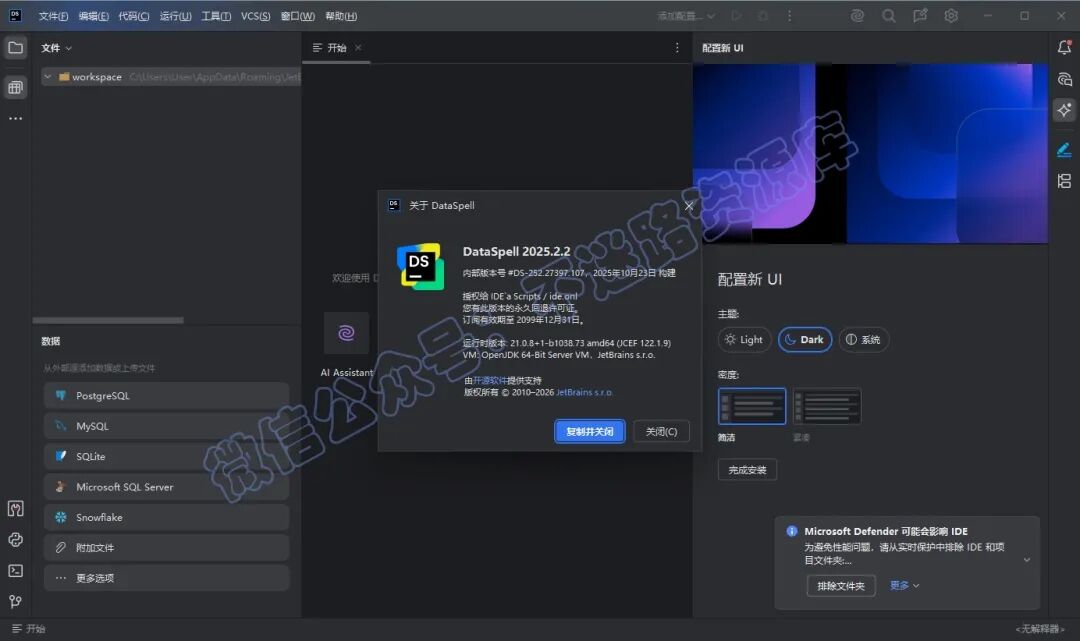Screen dimensions: 1080x641
Task: Click the 关闭(C) button
Action: point(661,432)
